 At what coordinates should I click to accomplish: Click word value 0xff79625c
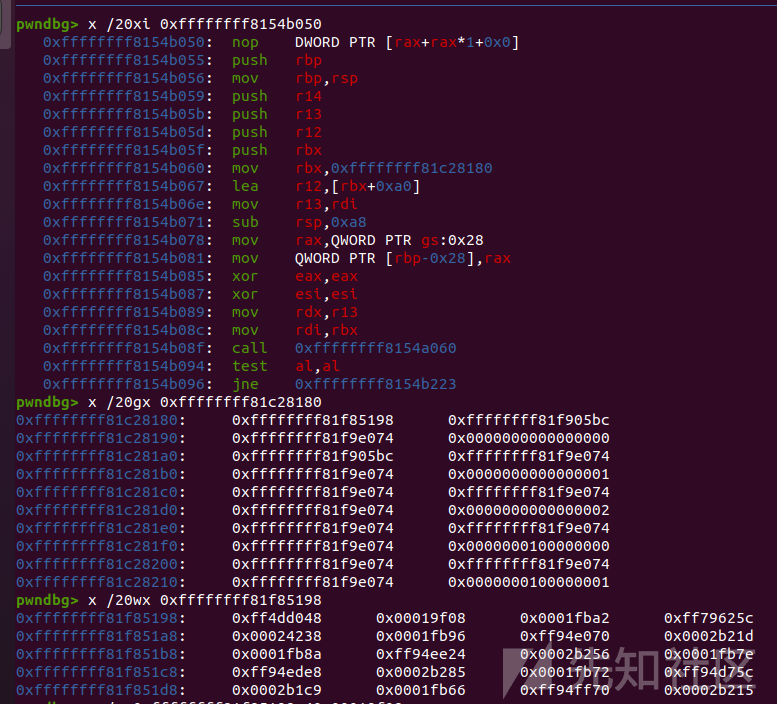[709, 618]
